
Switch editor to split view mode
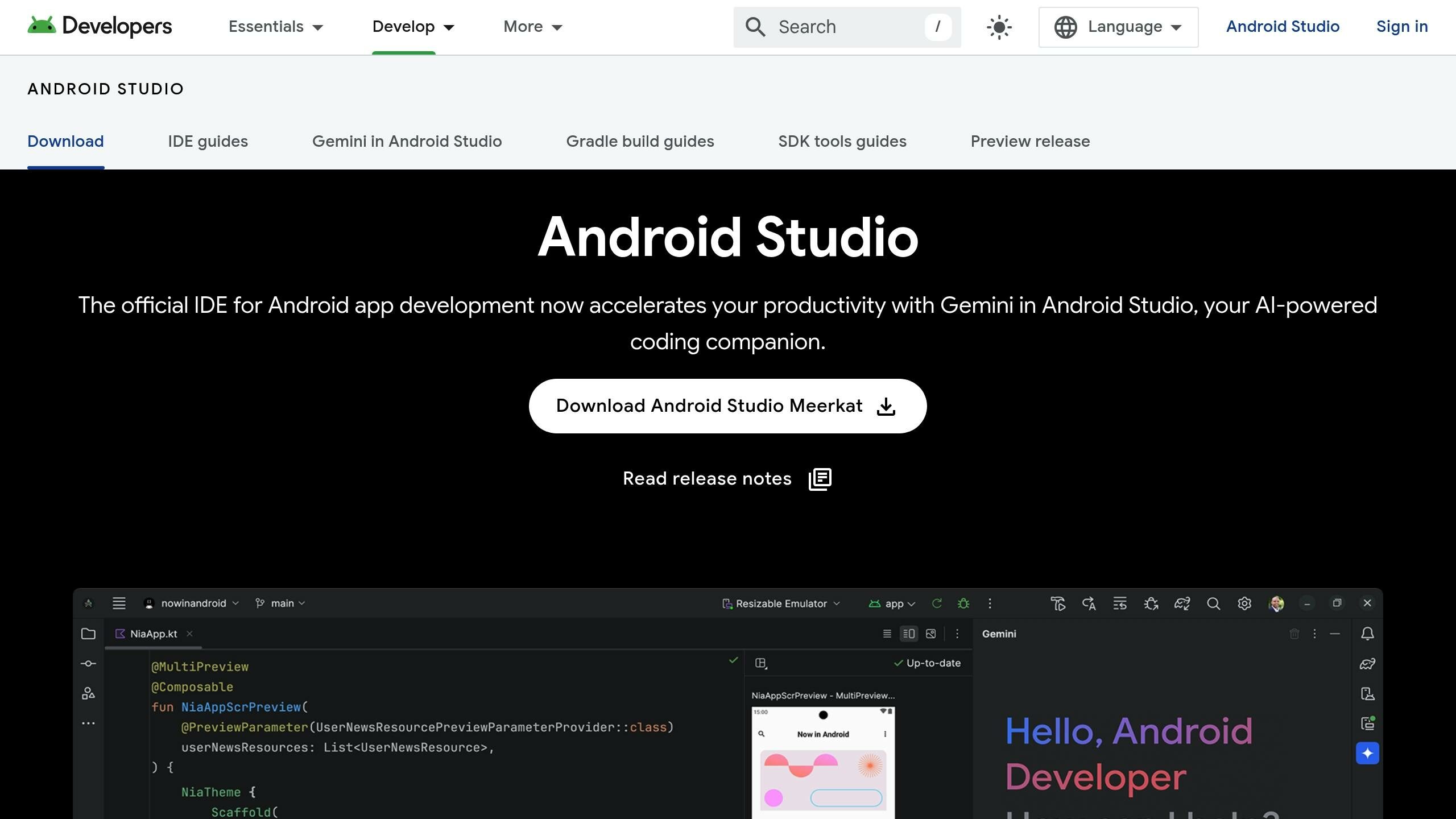point(909,634)
